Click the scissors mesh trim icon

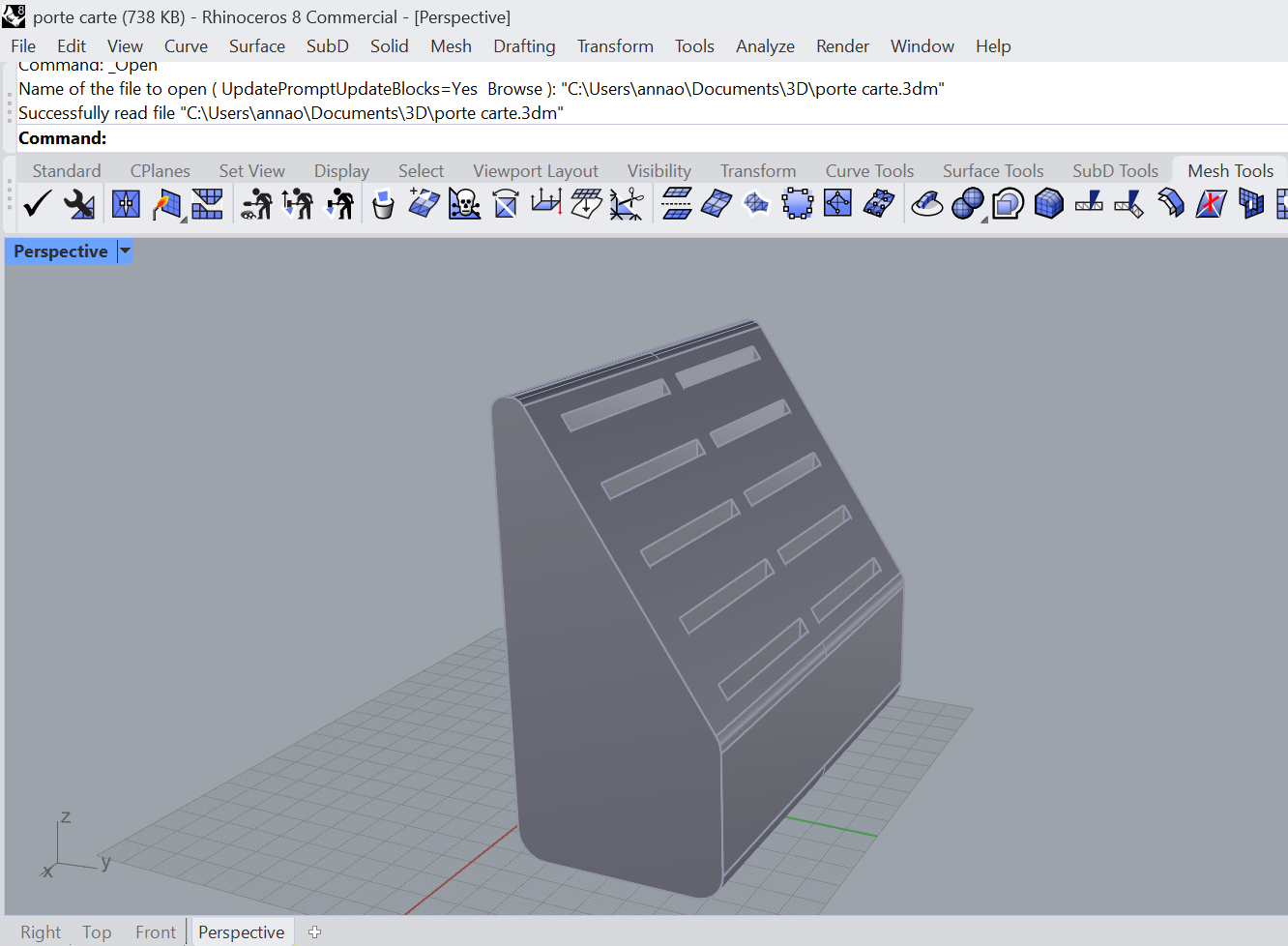[627, 204]
